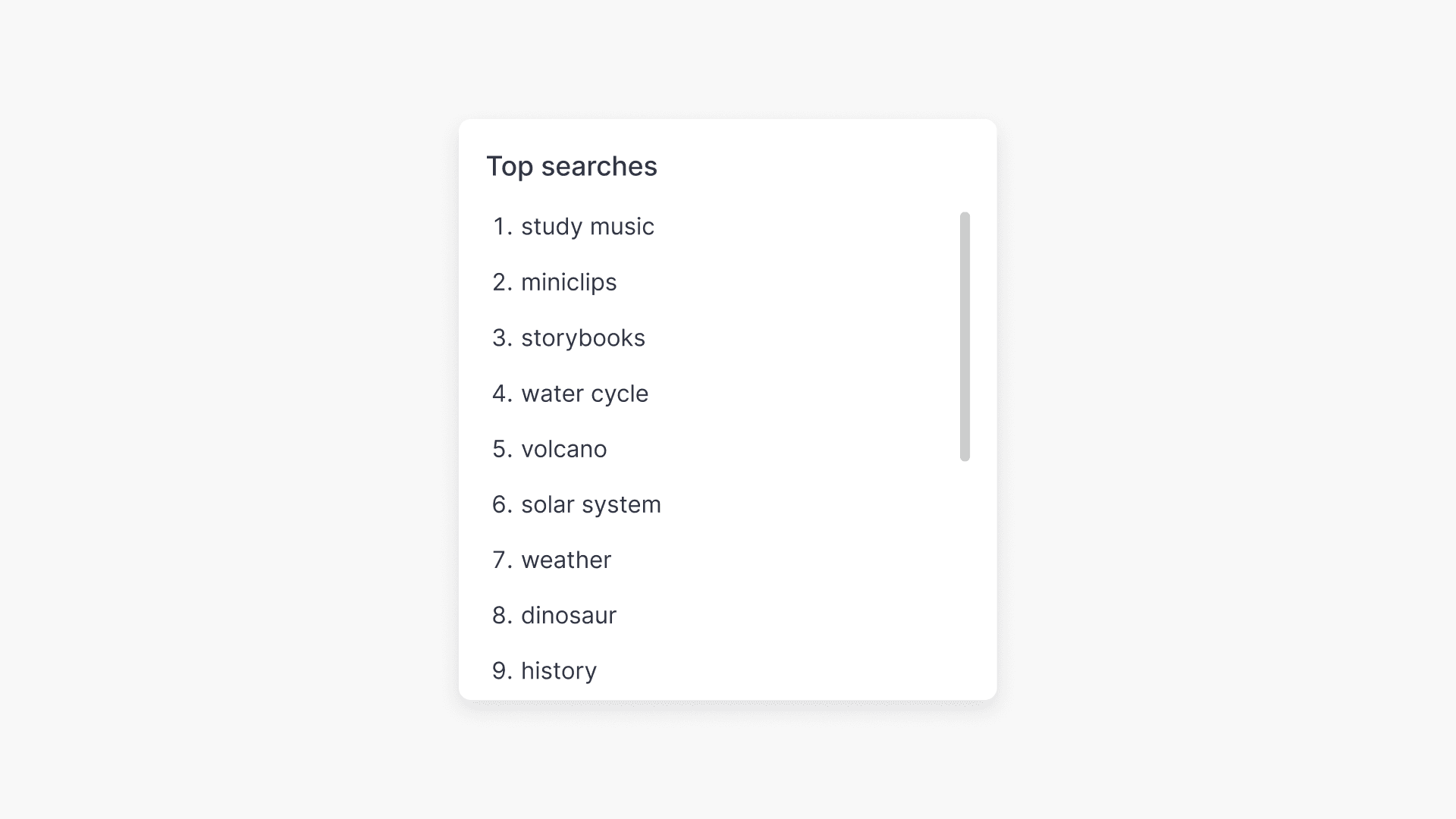Click the 'history' search term
1456x819 pixels.
(x=558, y=670)
